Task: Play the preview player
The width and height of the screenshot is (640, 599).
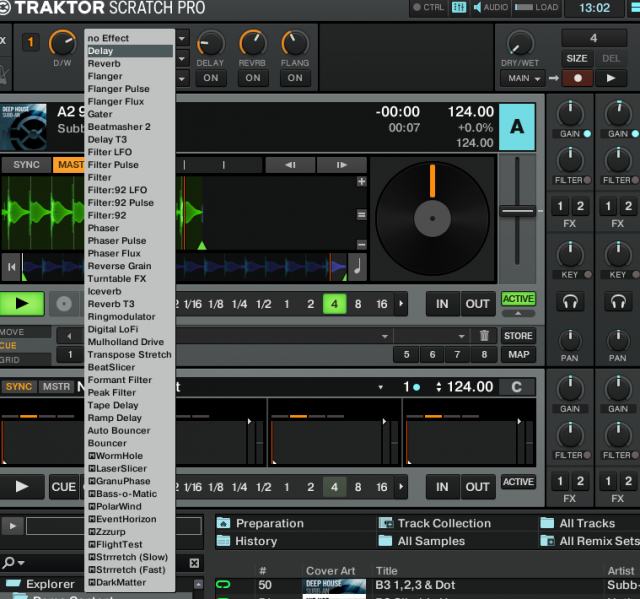Action: click(12, 526)
